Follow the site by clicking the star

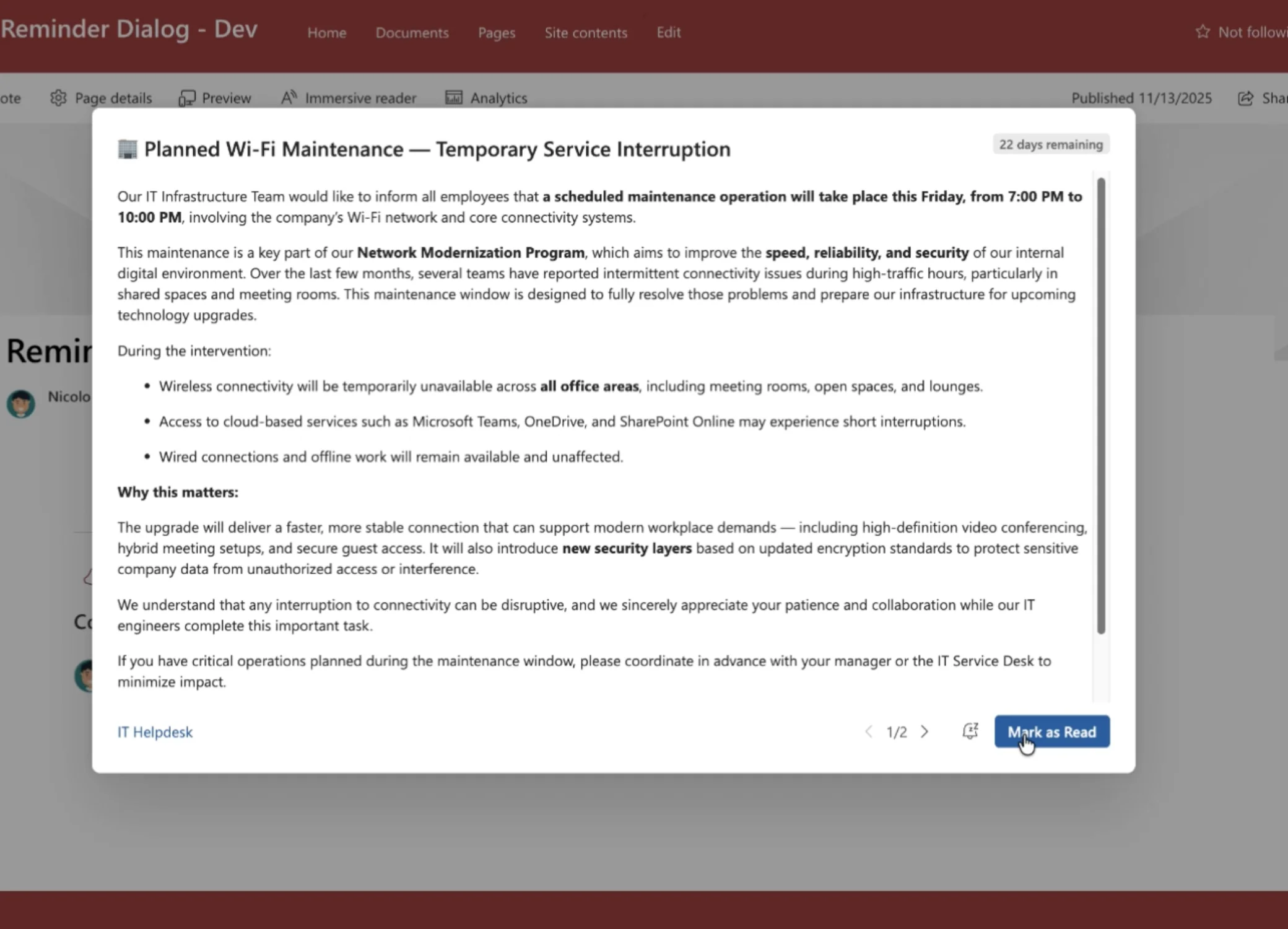point(1202,32)
